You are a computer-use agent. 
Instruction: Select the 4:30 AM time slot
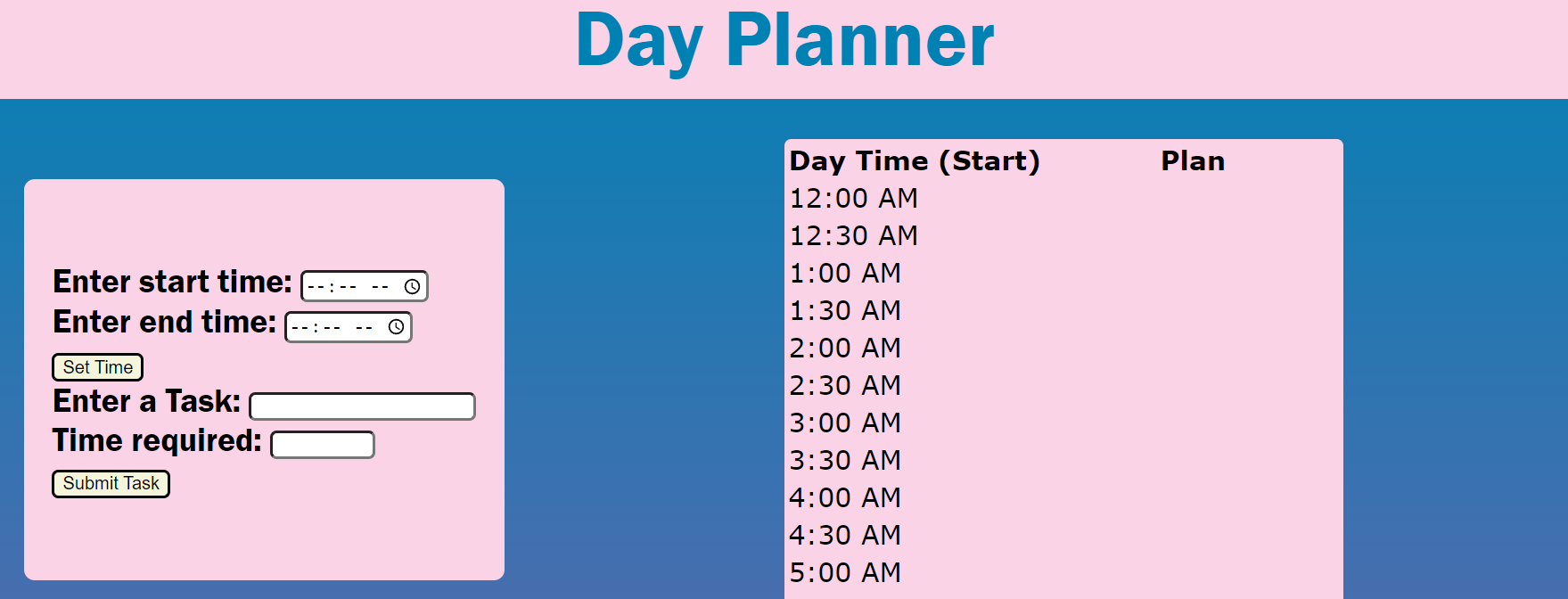pos(845,535)
